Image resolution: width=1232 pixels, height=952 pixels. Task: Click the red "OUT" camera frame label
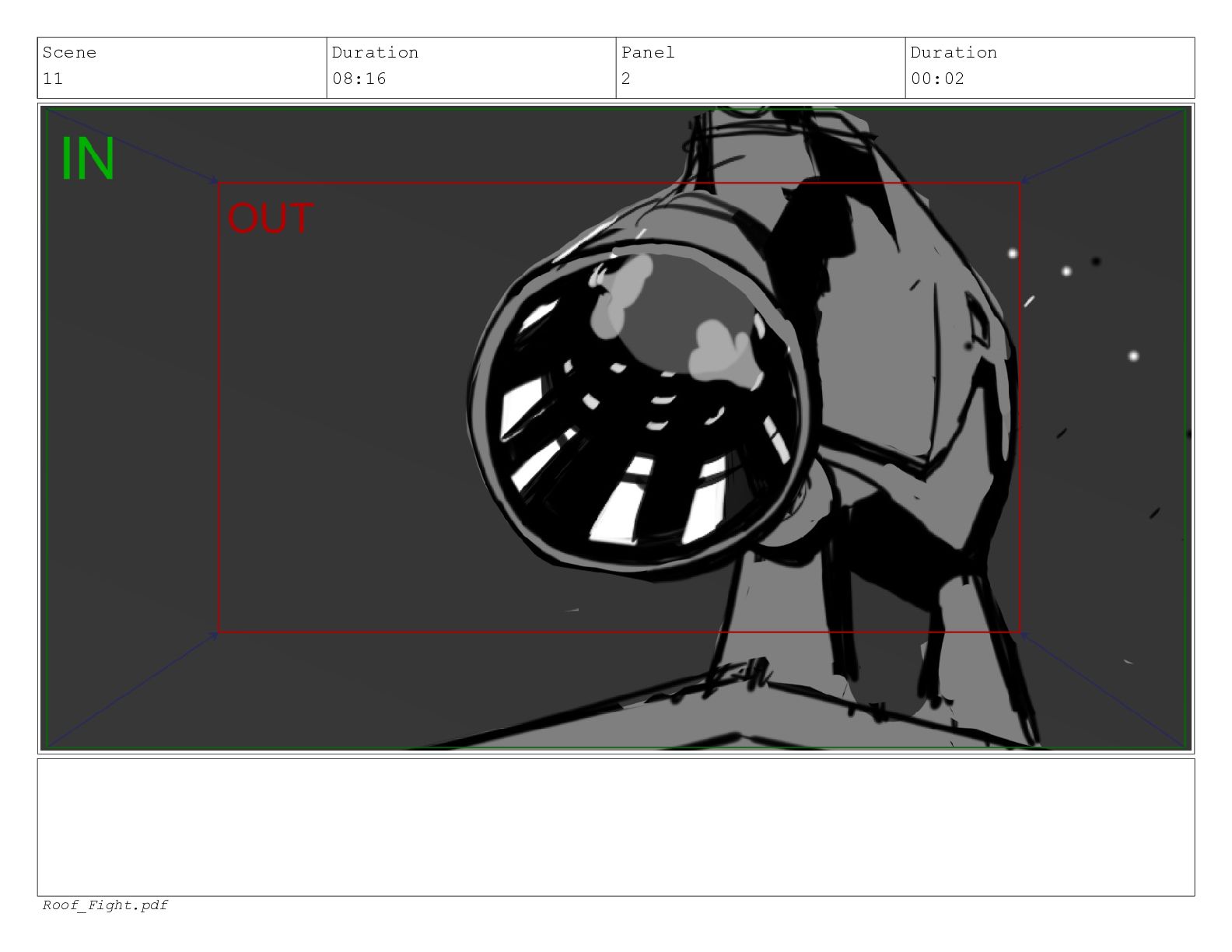[x=270, y=218]
